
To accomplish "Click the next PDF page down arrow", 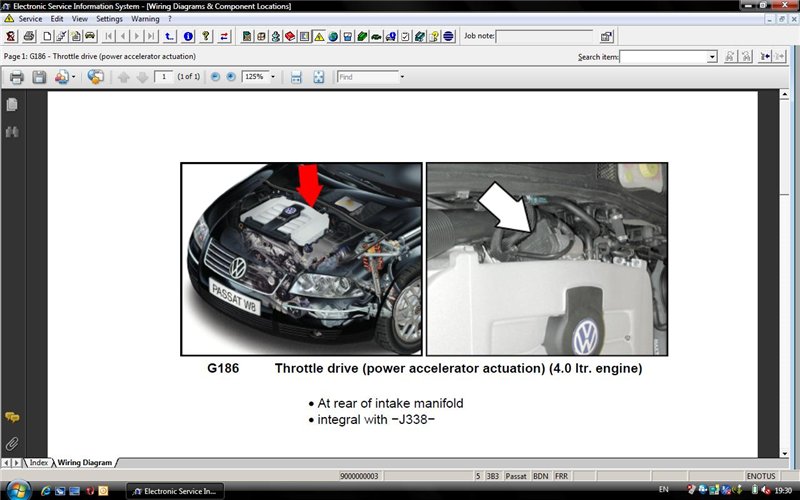I will [x=142, y=77].
